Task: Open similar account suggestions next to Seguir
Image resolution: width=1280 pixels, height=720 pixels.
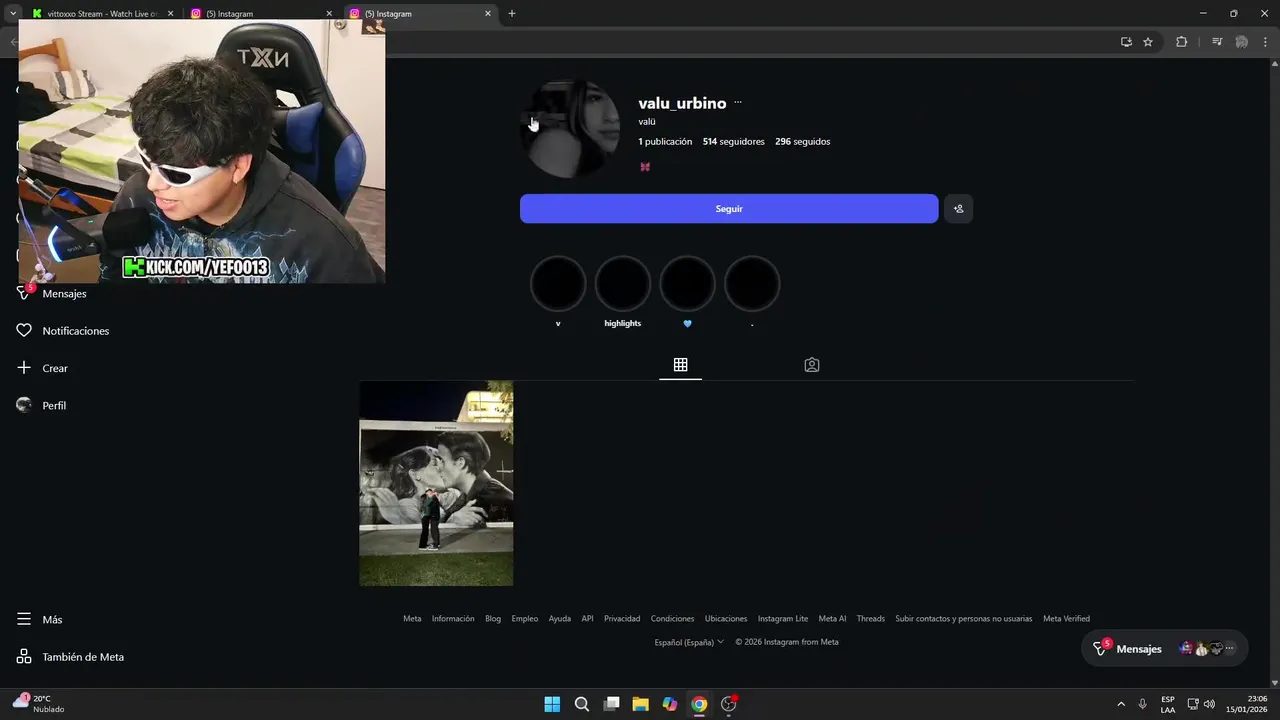Action: tap(958, 209)
